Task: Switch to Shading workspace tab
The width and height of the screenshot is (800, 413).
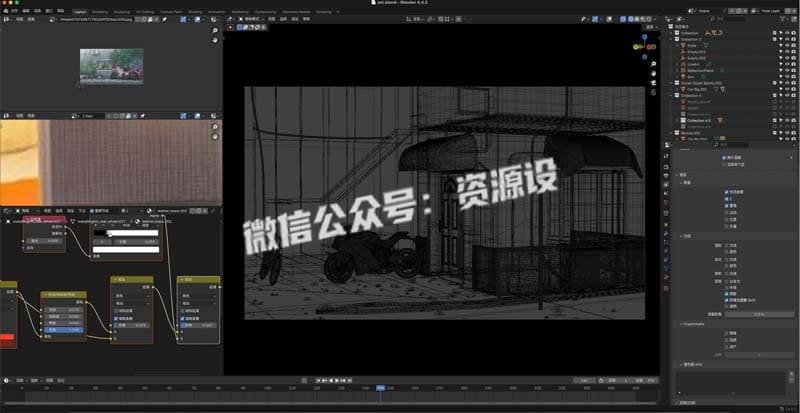Action: pos(195,11)
